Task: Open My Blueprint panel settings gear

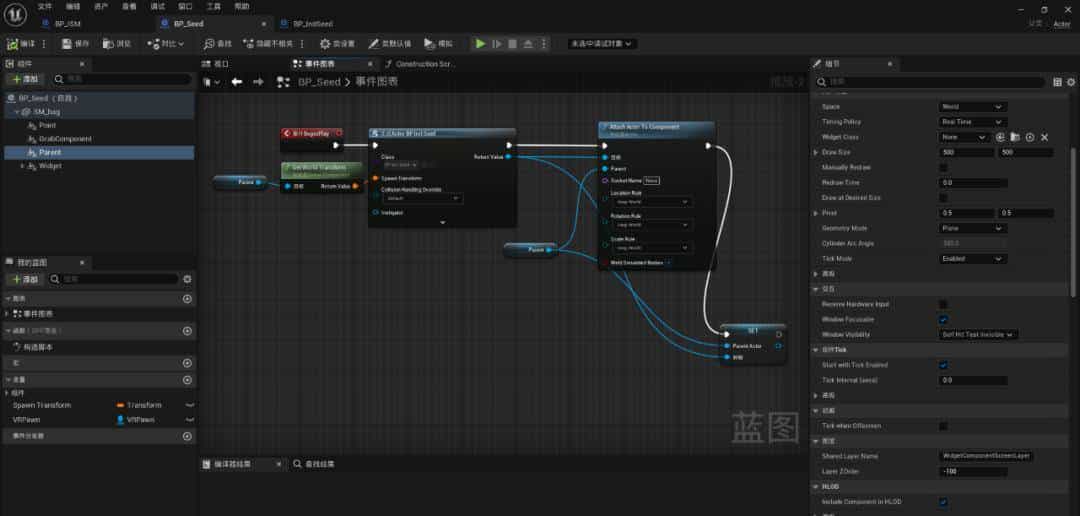Action: pos(187,280)
